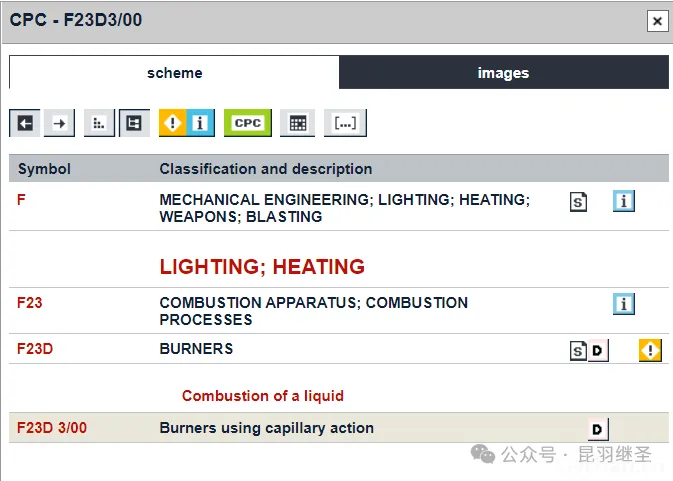Toggle the tree structure view icon
Viewport: 673px width, 481px height.
(133, 123)
